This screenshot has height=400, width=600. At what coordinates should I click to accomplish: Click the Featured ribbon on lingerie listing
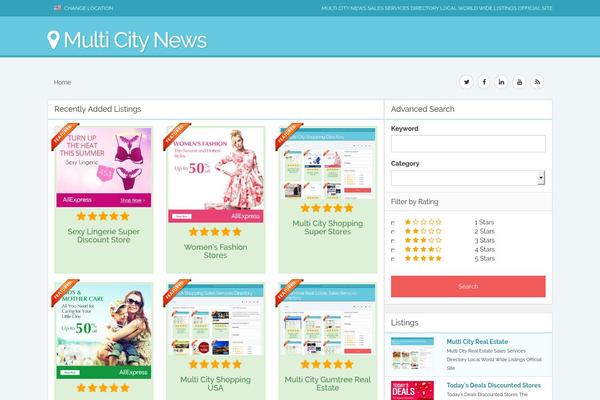coord(64,136)
